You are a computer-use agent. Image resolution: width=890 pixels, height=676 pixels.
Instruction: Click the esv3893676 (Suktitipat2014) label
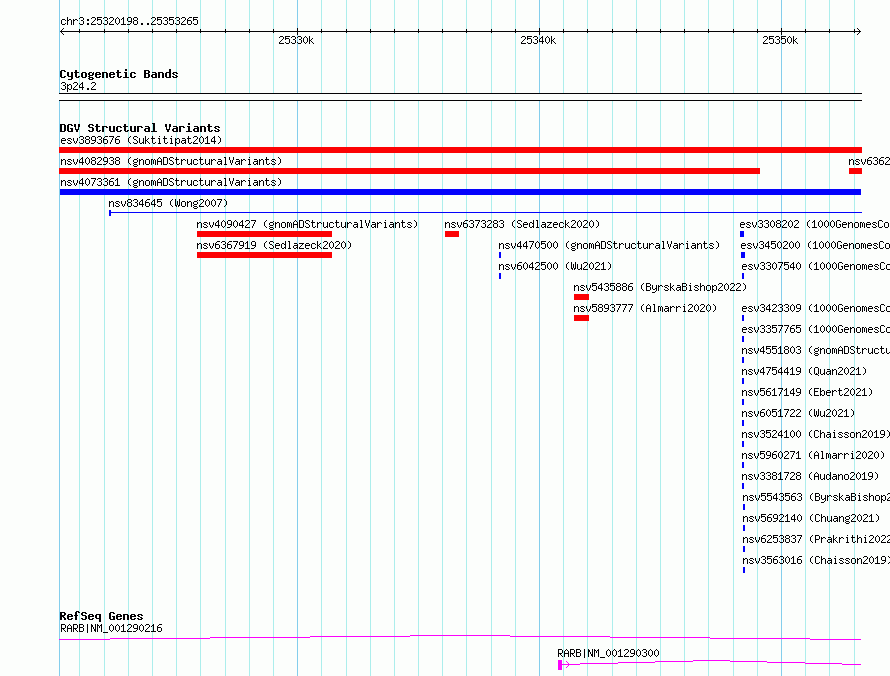[141, 140]
